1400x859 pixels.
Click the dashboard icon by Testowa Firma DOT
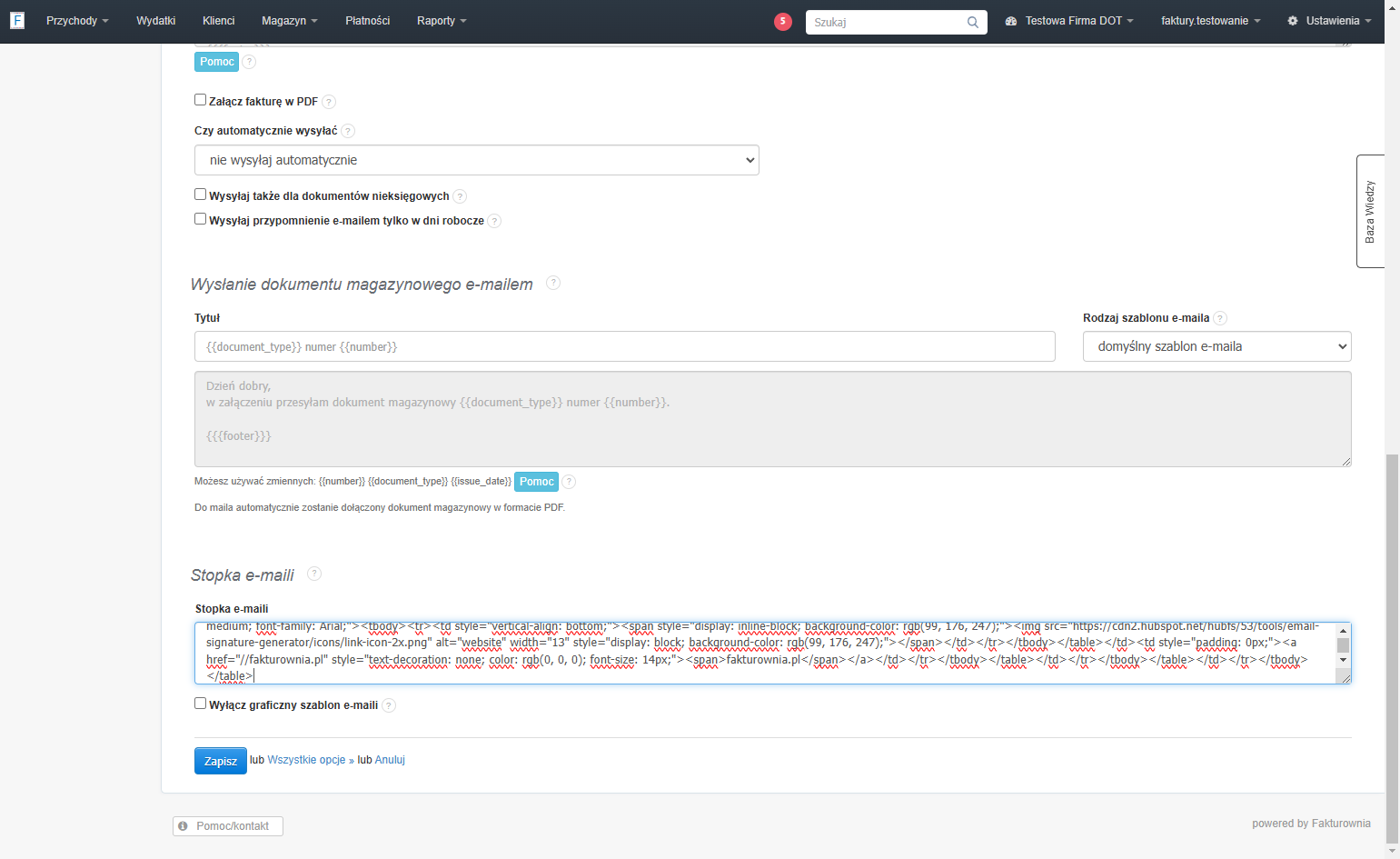coord(1011,21)
